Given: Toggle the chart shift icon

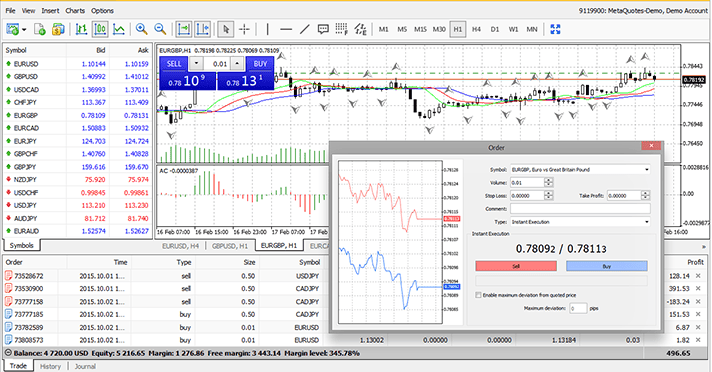Looking at the screenshot, I should pyautogui.click(x=203, y=30).
